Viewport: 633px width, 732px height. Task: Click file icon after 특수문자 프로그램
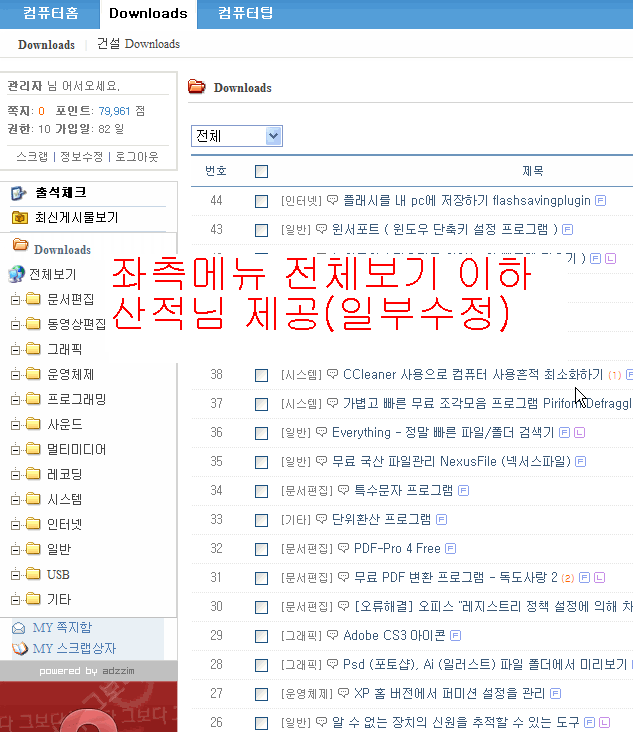point(464,491)
